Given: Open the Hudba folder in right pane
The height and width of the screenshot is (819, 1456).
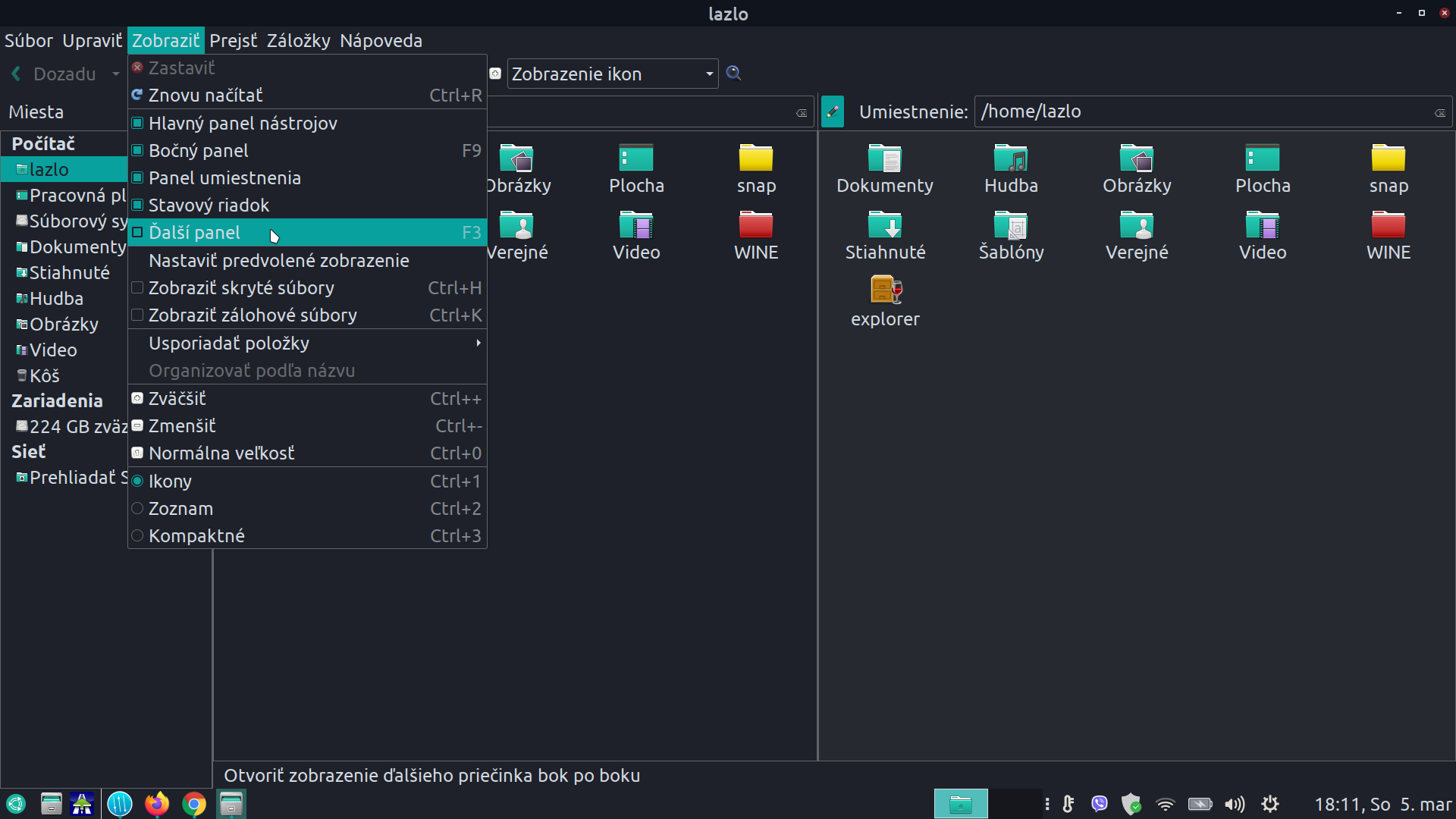Looking at the screenshot, I should 1011,158.
